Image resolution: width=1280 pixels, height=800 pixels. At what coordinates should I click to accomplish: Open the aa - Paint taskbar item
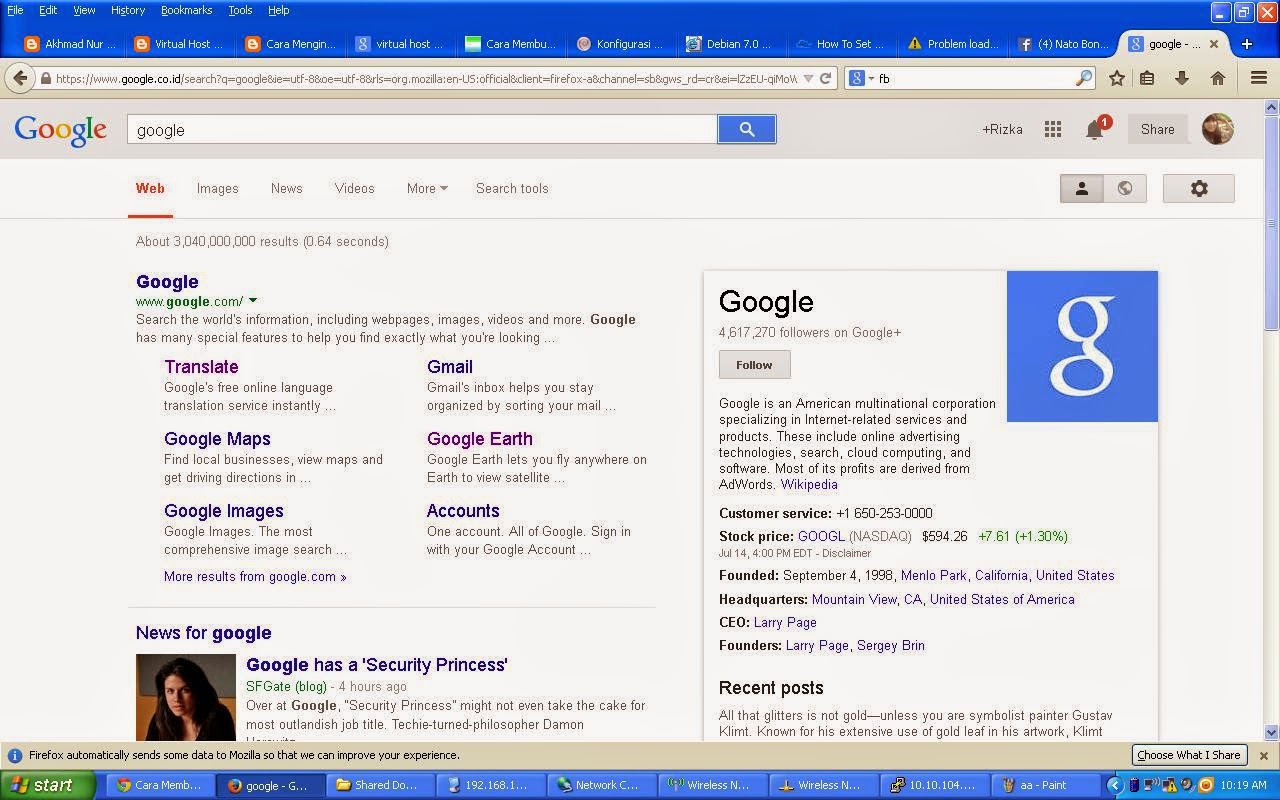pyautogui.click(x=1045, y=785)
